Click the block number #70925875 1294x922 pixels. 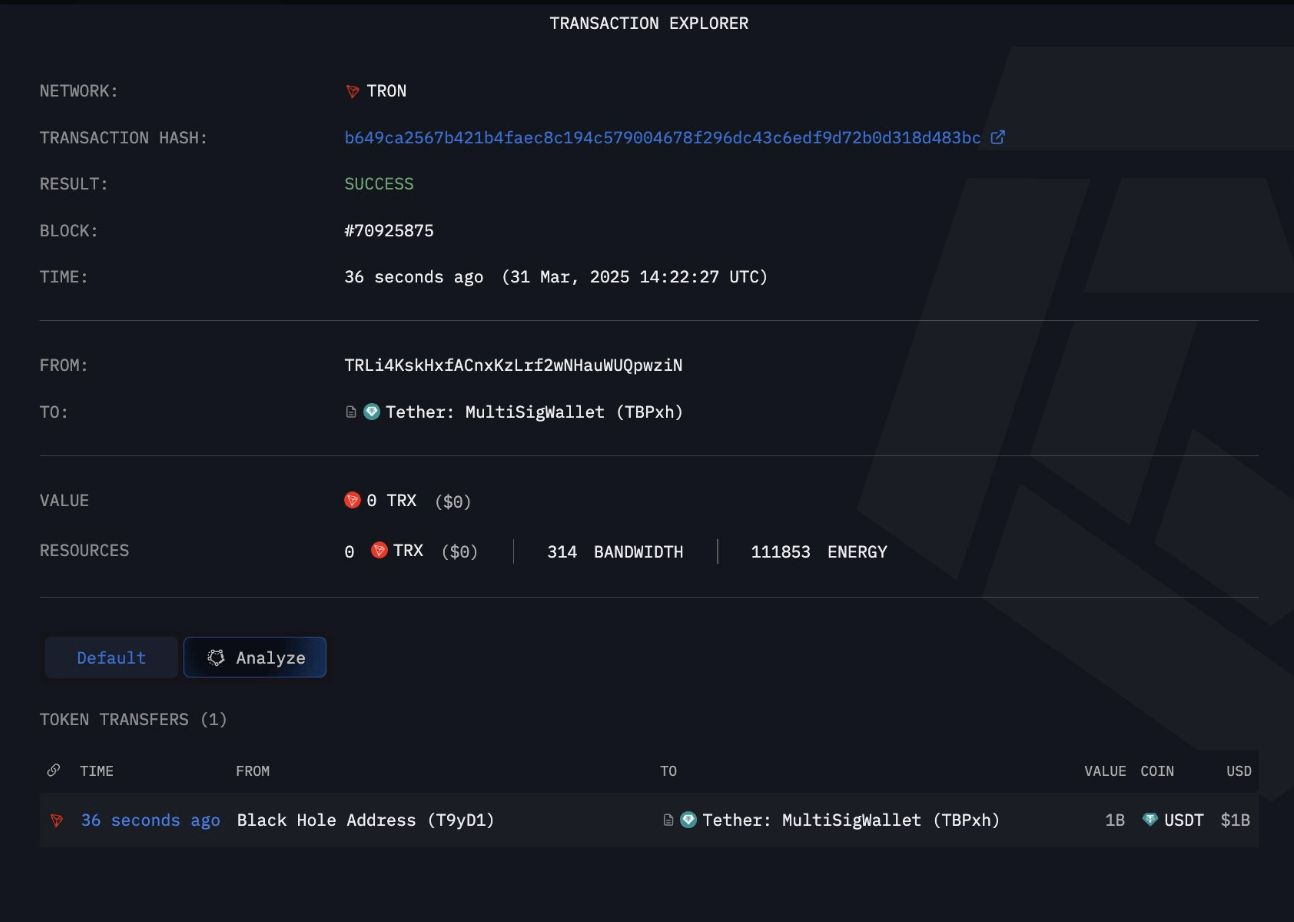pyautogui.click(x=389, y=230)
